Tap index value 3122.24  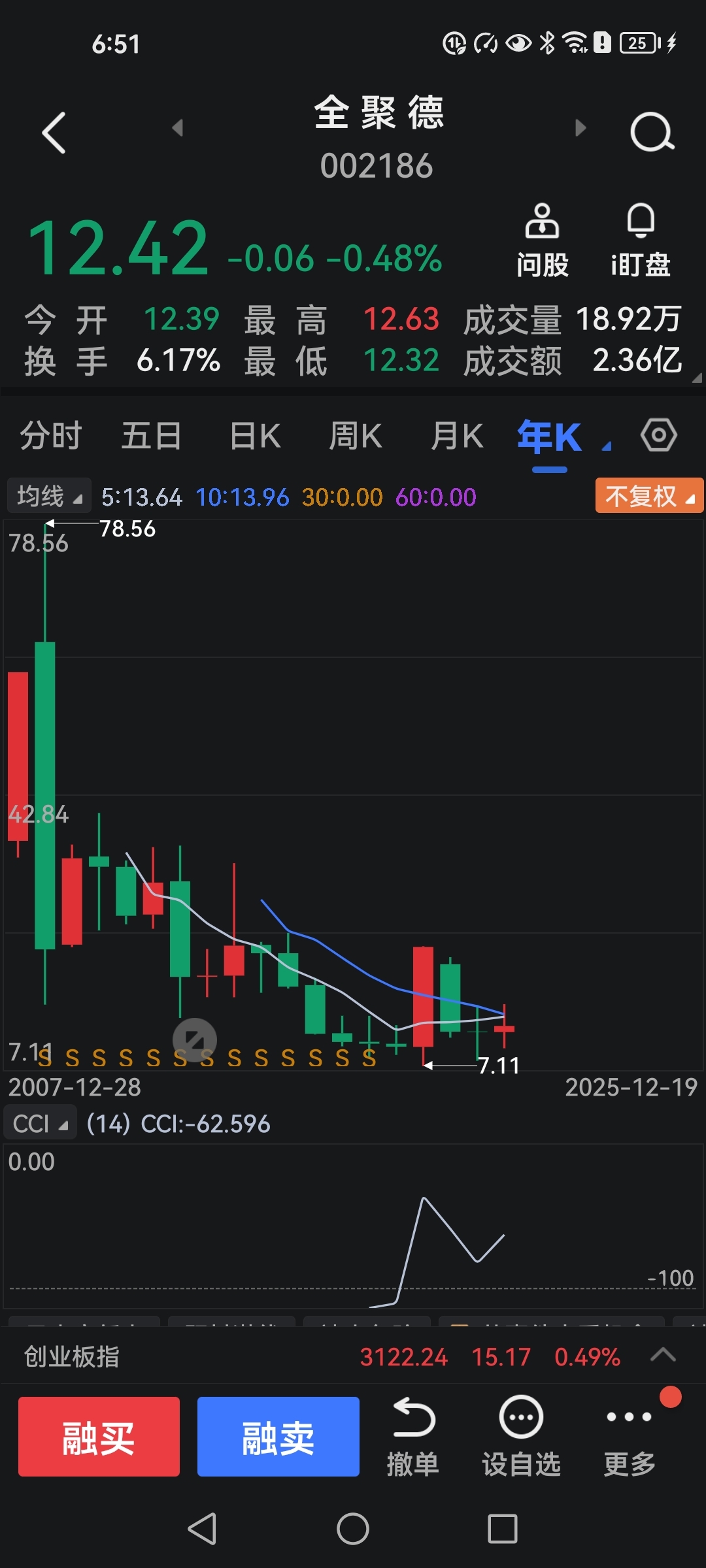coord(404,1357)
